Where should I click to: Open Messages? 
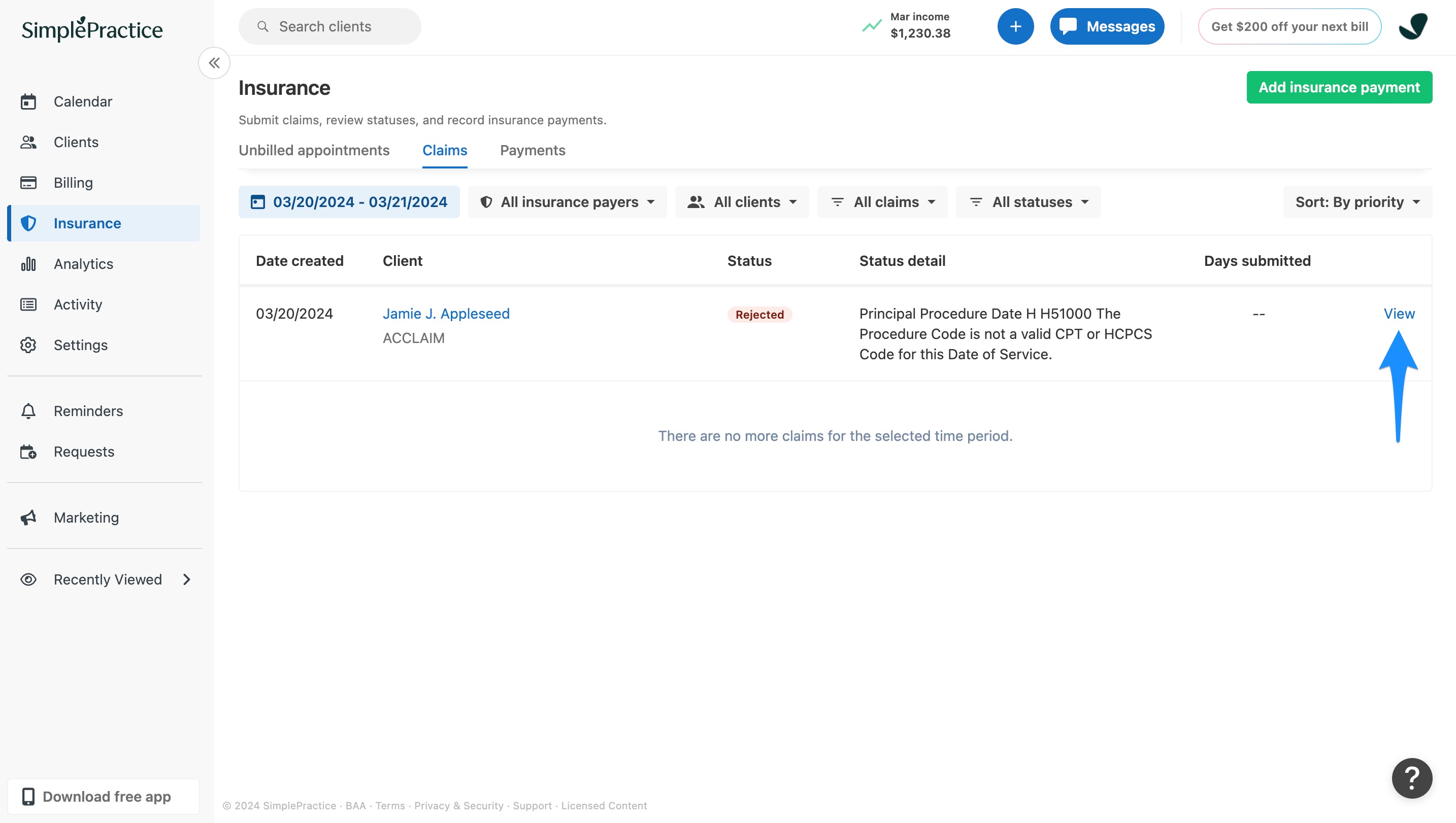(1107, 26)
